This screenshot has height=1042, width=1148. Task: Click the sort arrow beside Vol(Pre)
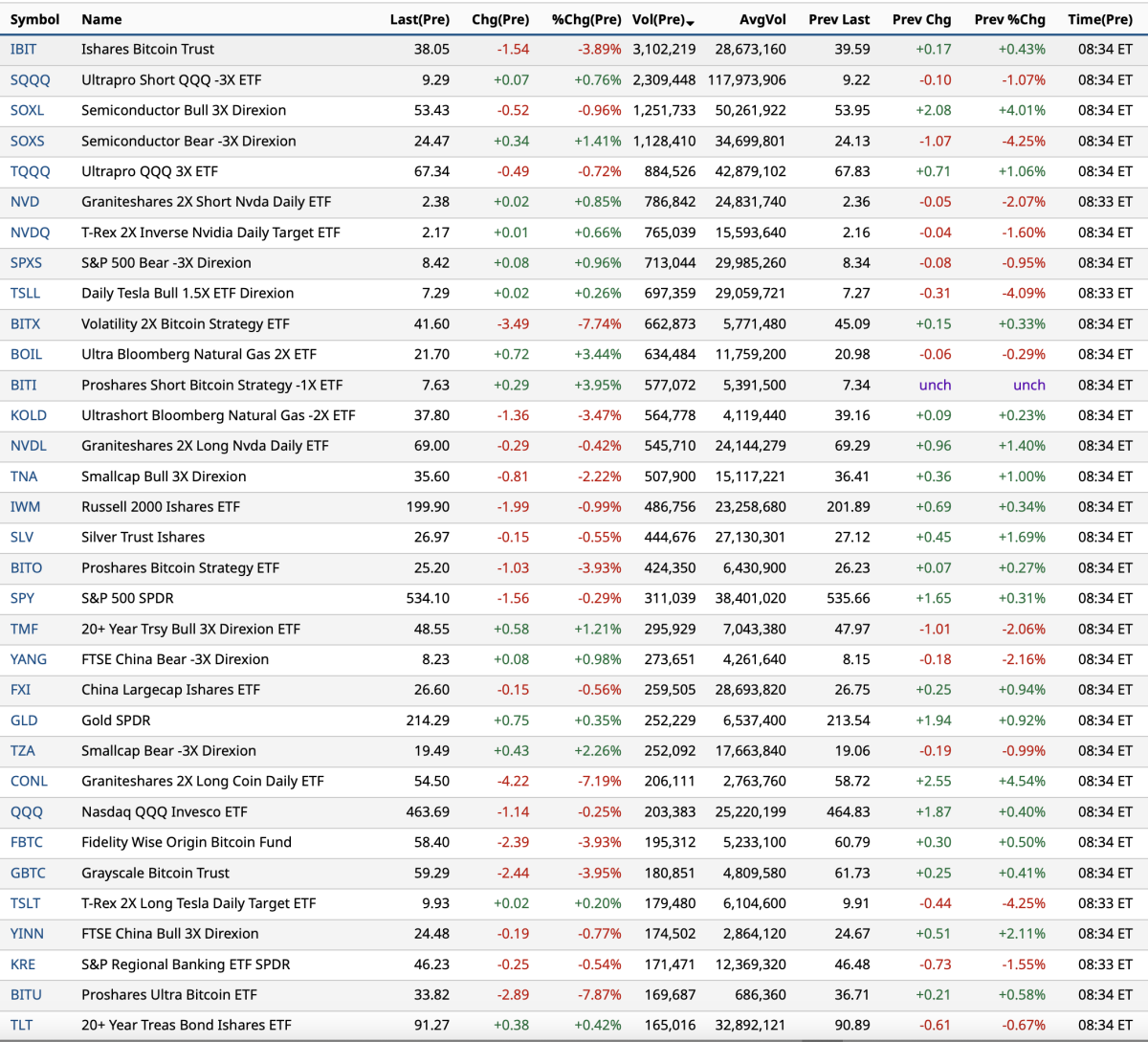691,21
